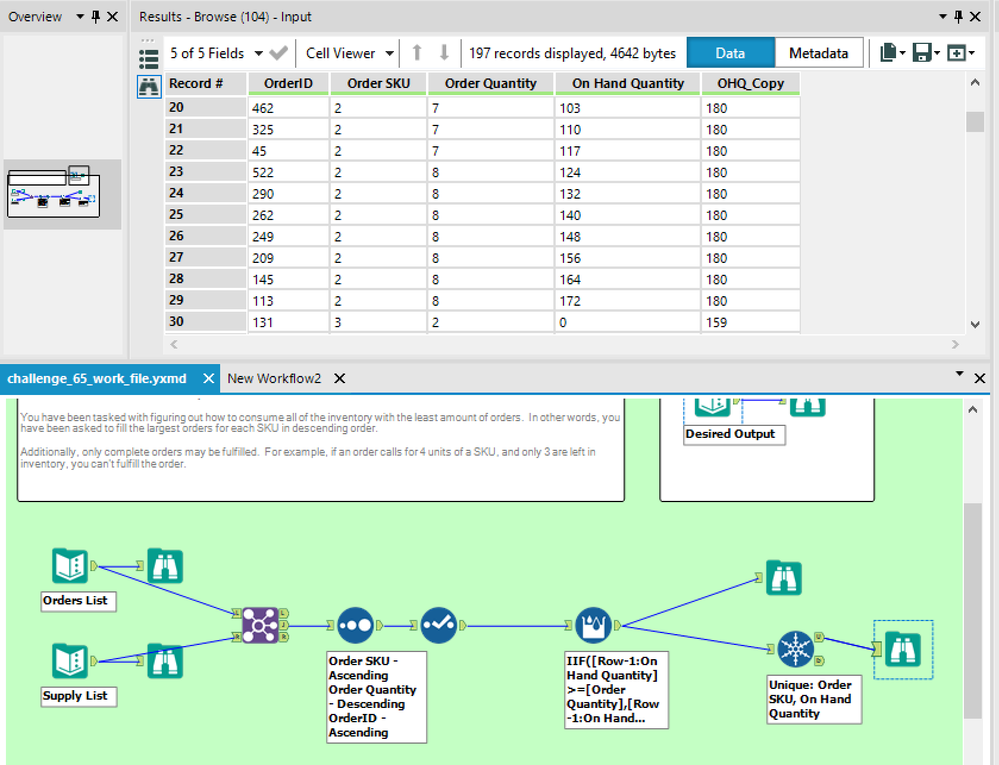Expand the new window icon dropdown arrow
The height and width of the screenshot is (765, 999).
coord(971,54)
